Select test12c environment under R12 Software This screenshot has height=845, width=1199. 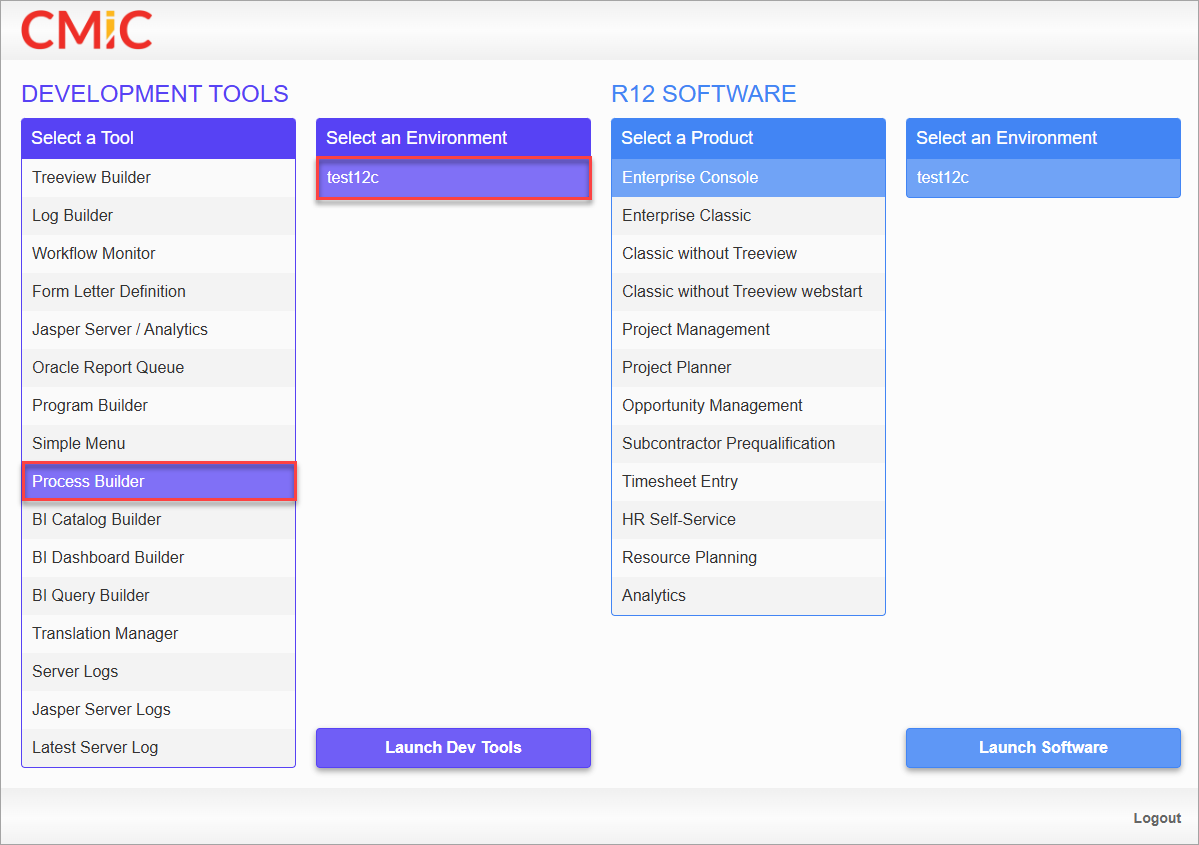1044,177
